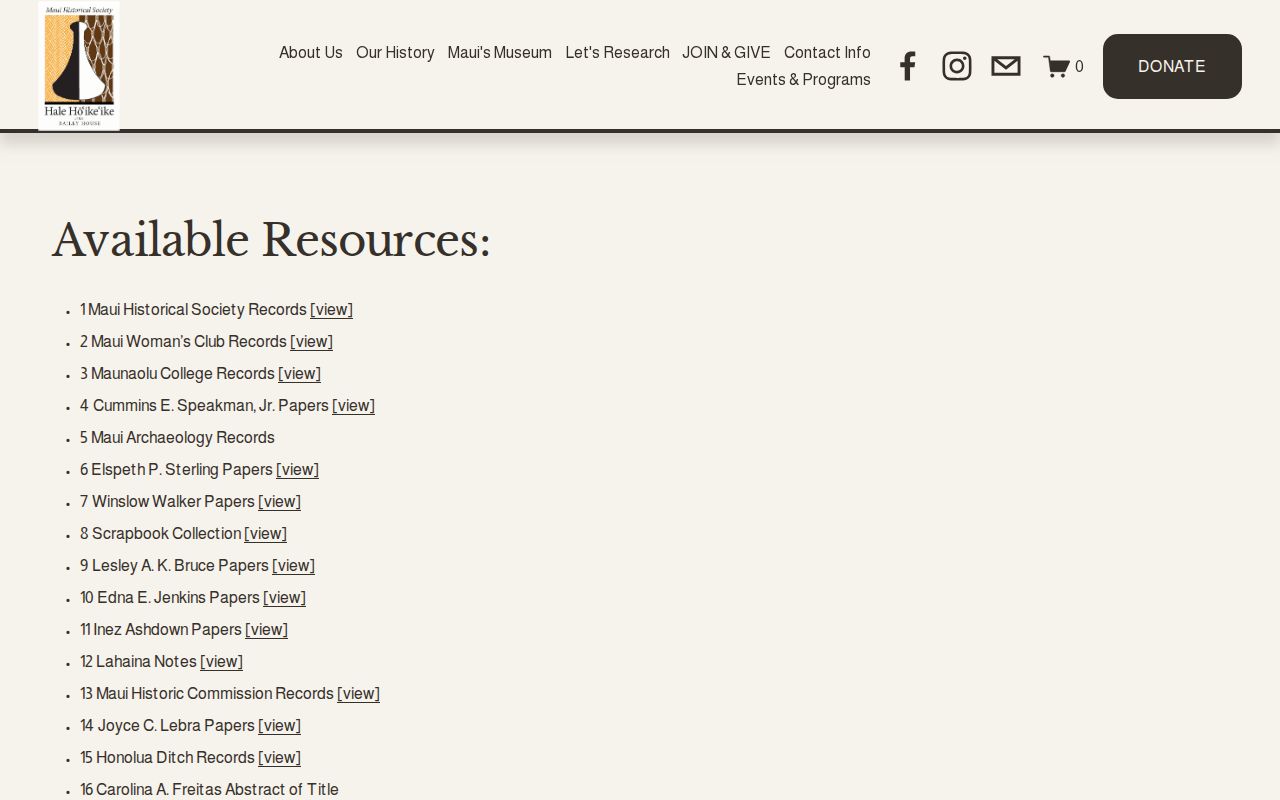Click Carolina A. Freitas Abstract of Title
The image size is (1280, 800).
point(209,790)
